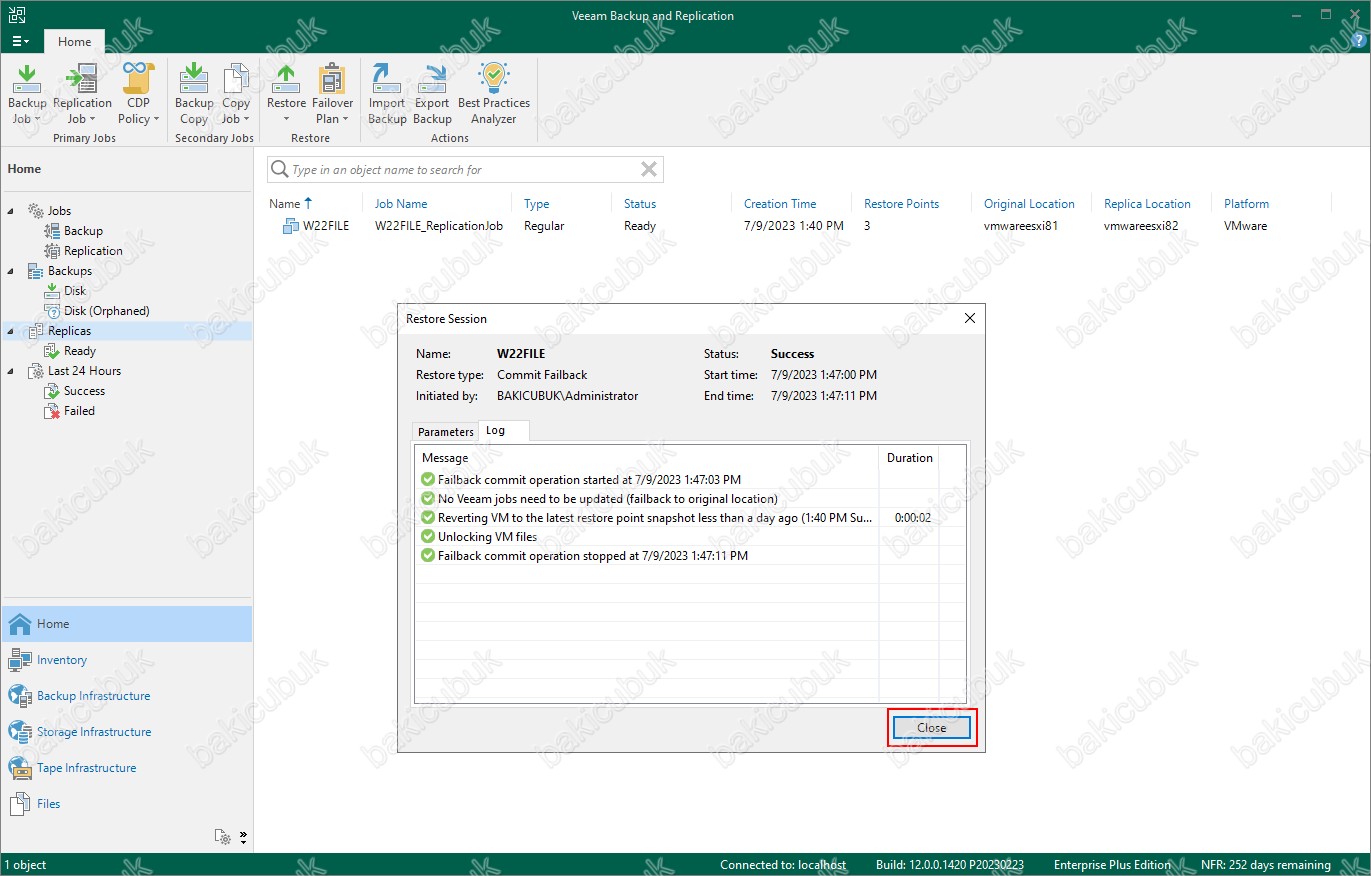Viewport: 1371px width, 876px height.
Task: Sort by Platform column header
Action: click(x=1246, y=204)
